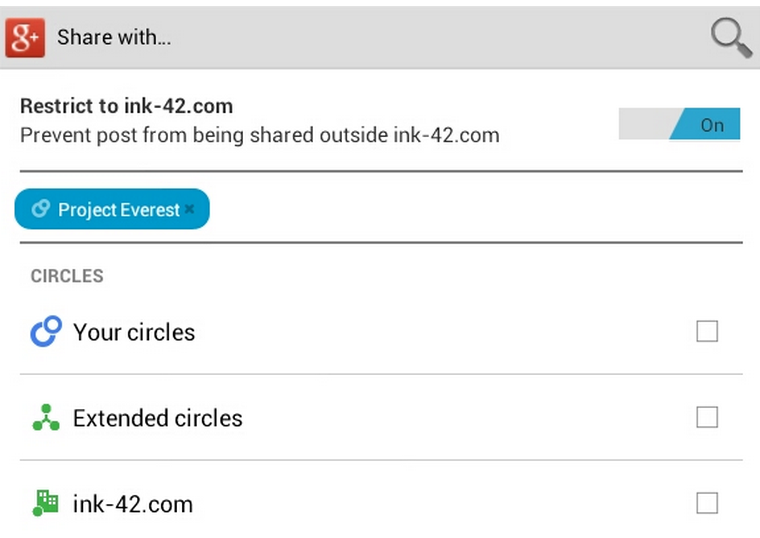The width and height of the screenshot is (760, 538).
Task: Click the Project Everest chip label
Action: (119, 210)
